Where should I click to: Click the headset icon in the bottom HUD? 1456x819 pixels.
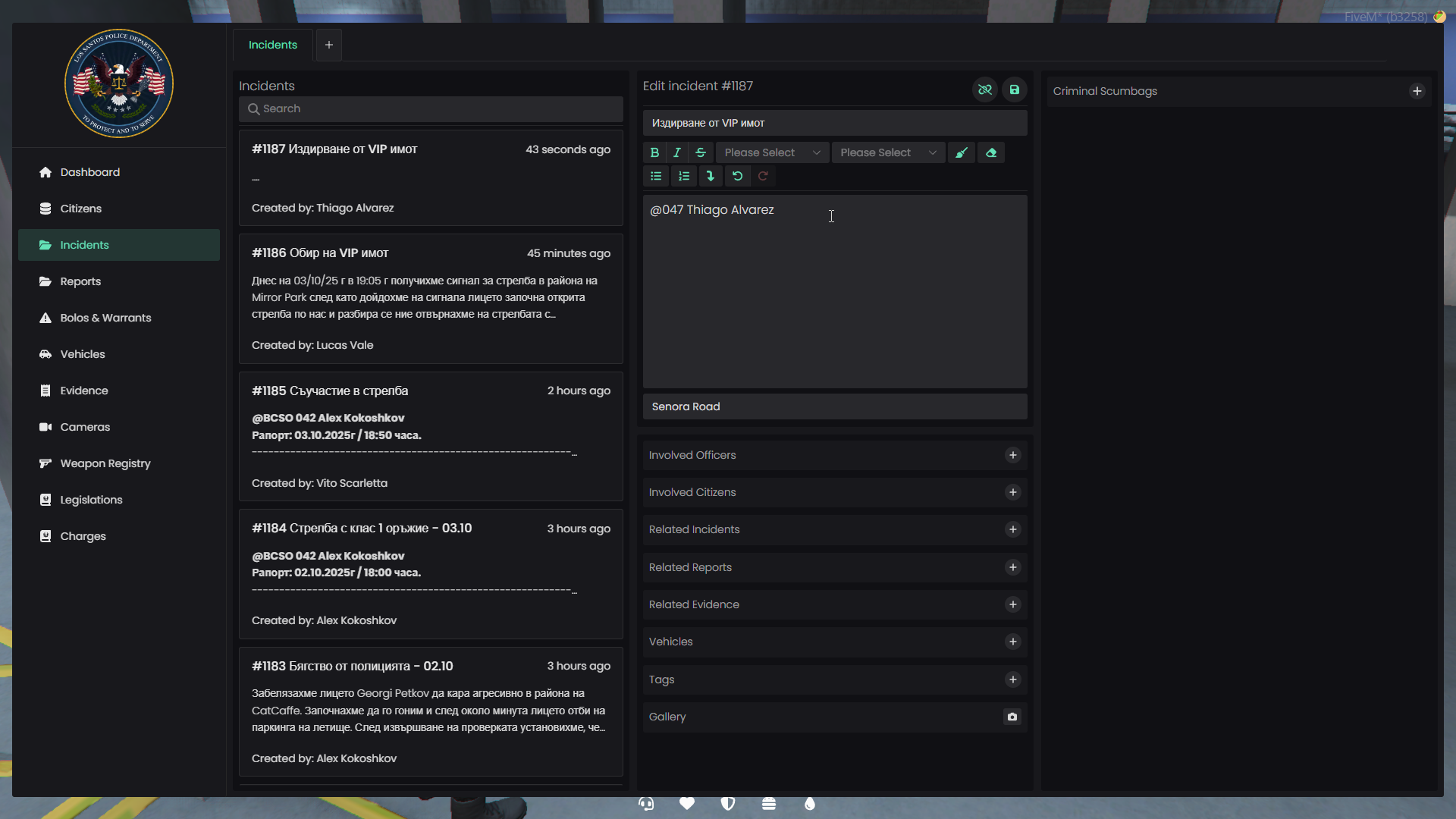(x=646, y=804)
